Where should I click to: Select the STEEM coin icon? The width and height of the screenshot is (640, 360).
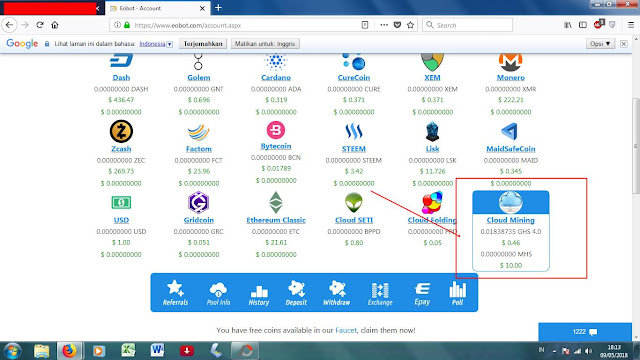click(353, 131)
